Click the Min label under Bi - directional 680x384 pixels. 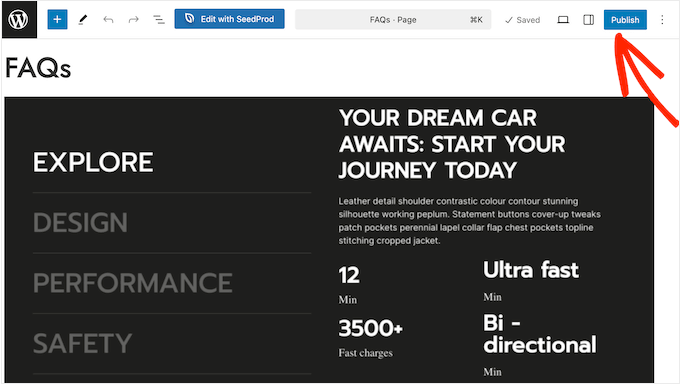(493, 372)
